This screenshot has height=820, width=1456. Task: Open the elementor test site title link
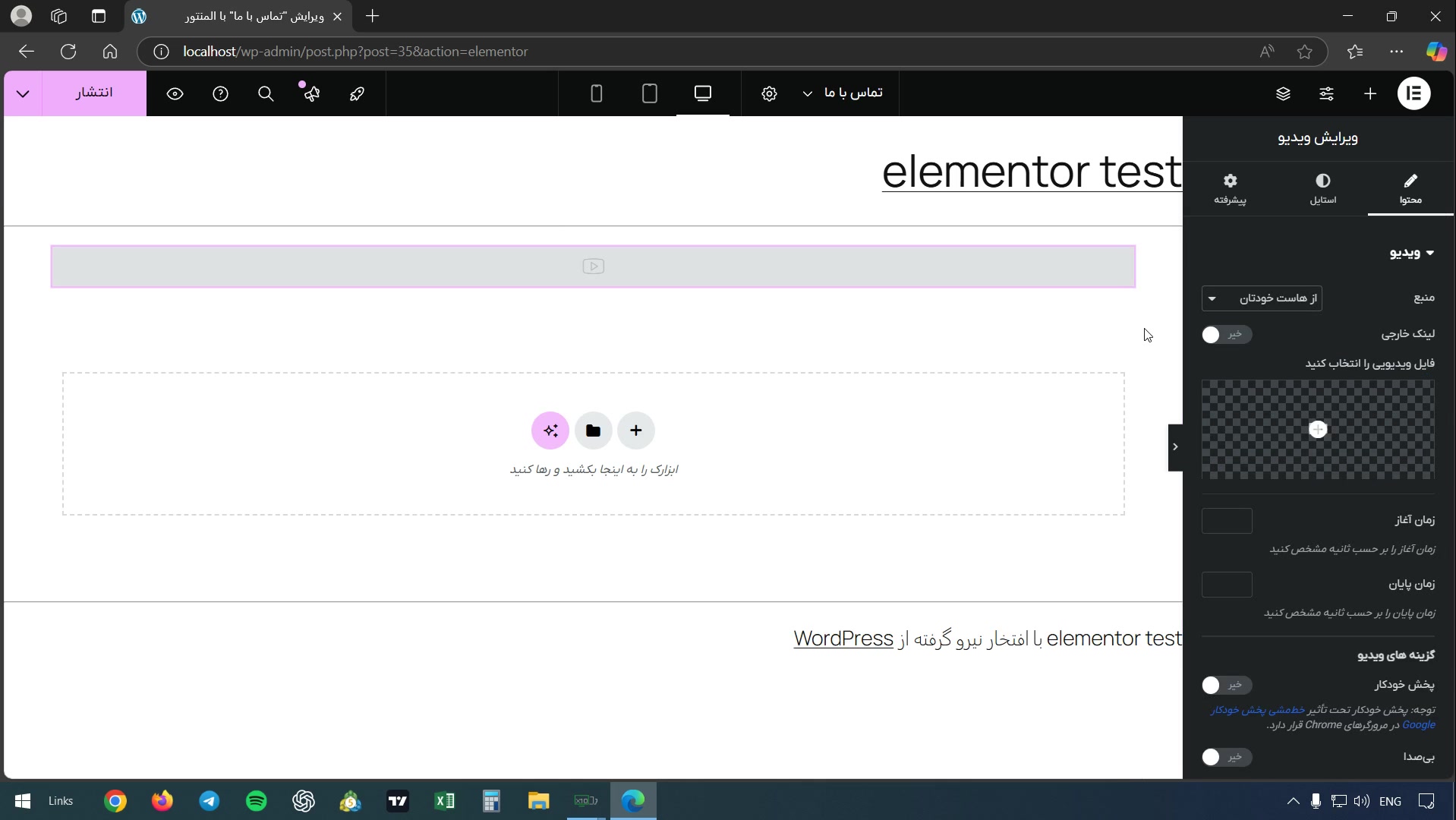[1032, 172]
